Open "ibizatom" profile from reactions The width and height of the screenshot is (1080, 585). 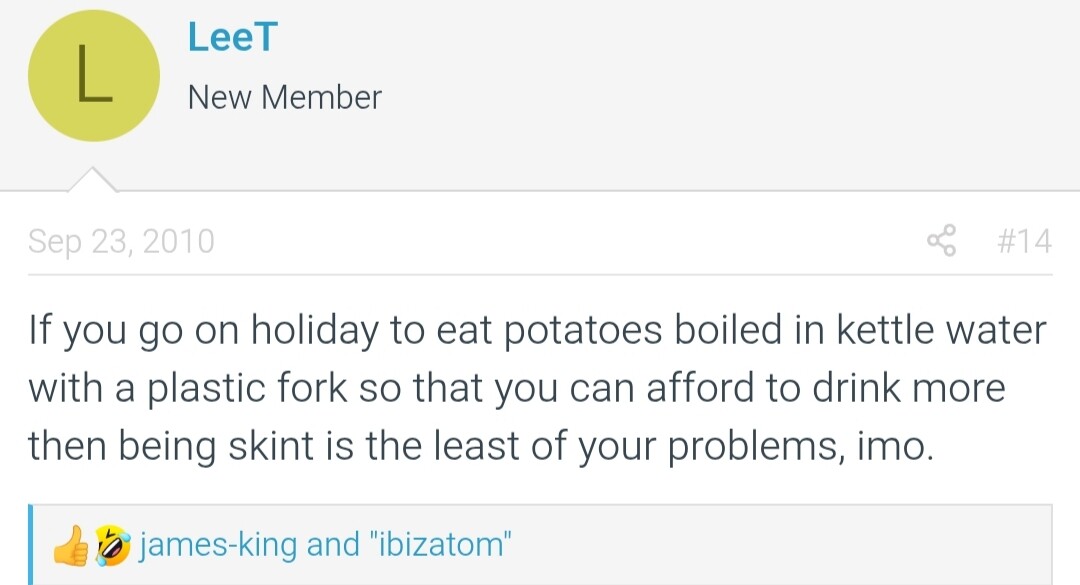pyautogui.click(x=441, y=544)
